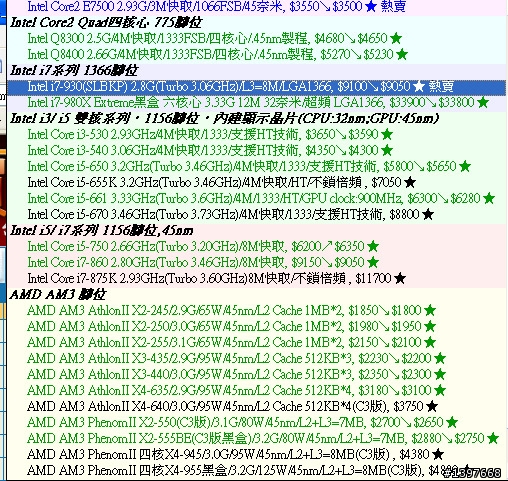
Task: Select AMD AthlonII X2-255 3.1G entry
Action: [256, 342]
